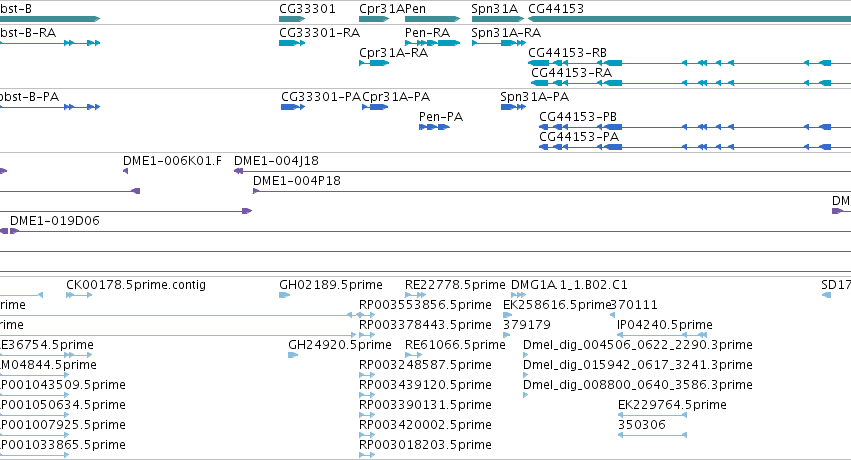Viewport: 851px width, 460px height.
Task: Select the RP003018203.5prime EST label
Action: click(x=425, y=445)
